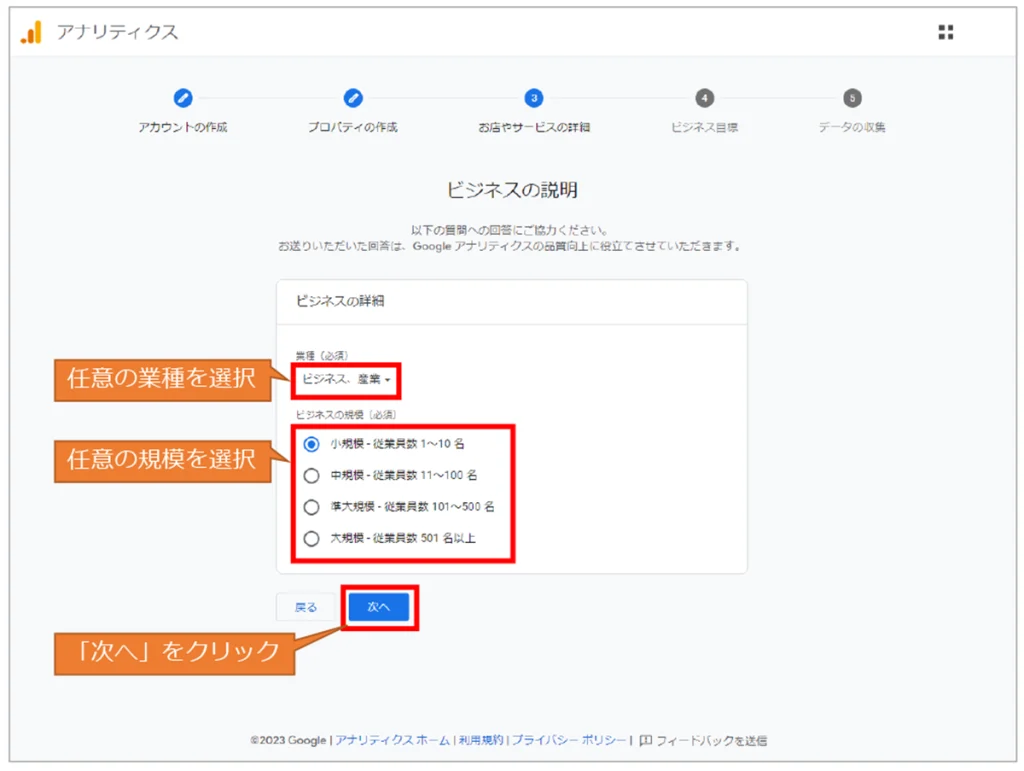
Task: Click the step 2 pencil icon
Action: coord(353,98)
